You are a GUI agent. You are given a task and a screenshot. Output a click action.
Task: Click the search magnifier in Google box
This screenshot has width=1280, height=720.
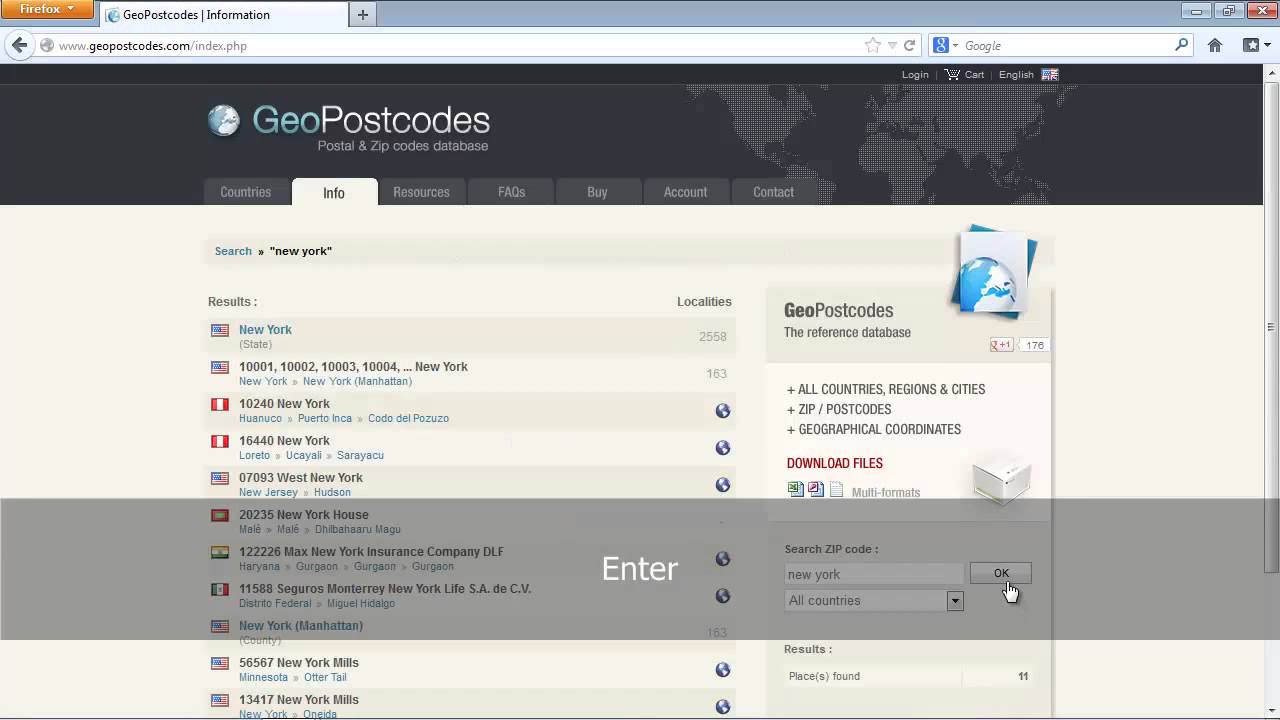(x=1181, y=45)
